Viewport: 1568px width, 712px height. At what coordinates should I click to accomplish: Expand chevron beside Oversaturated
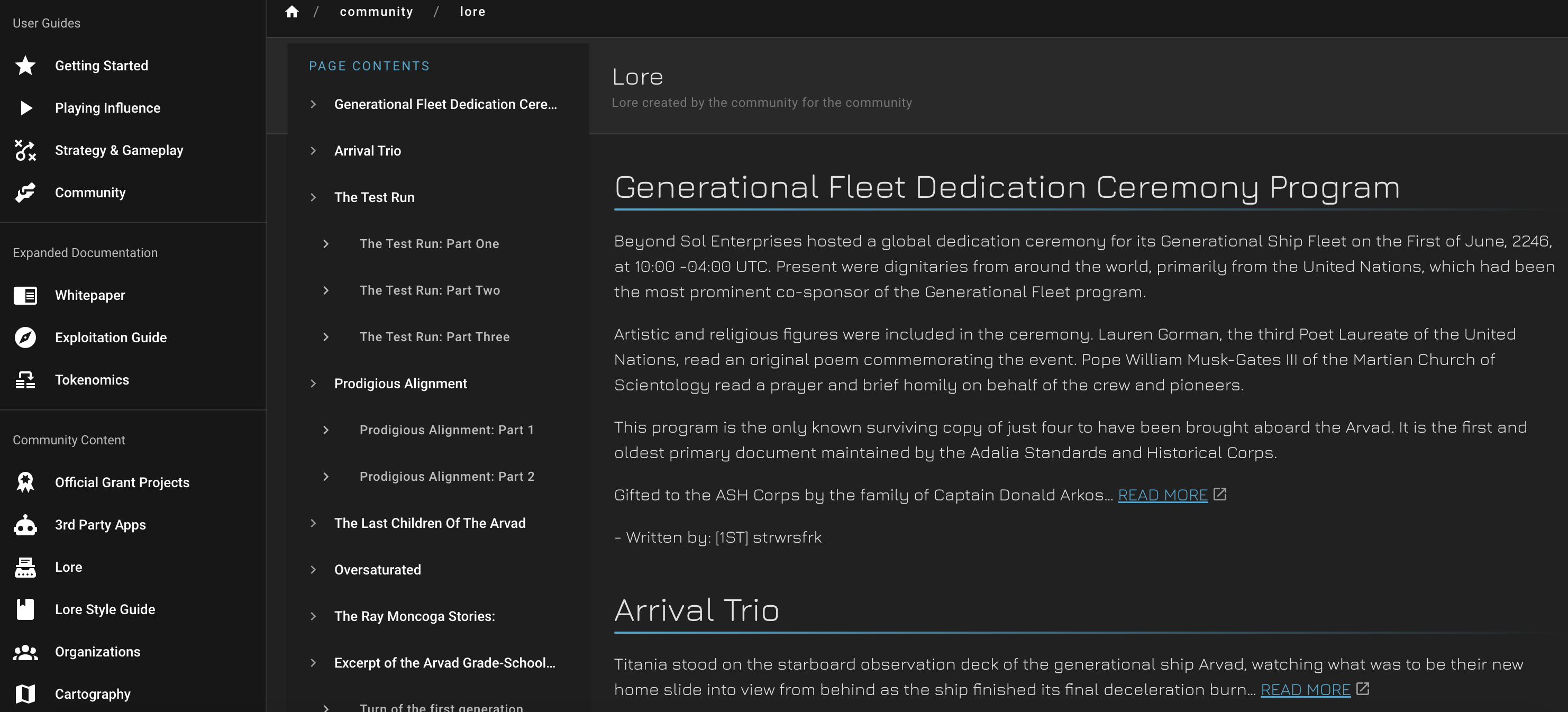[313, 570]
